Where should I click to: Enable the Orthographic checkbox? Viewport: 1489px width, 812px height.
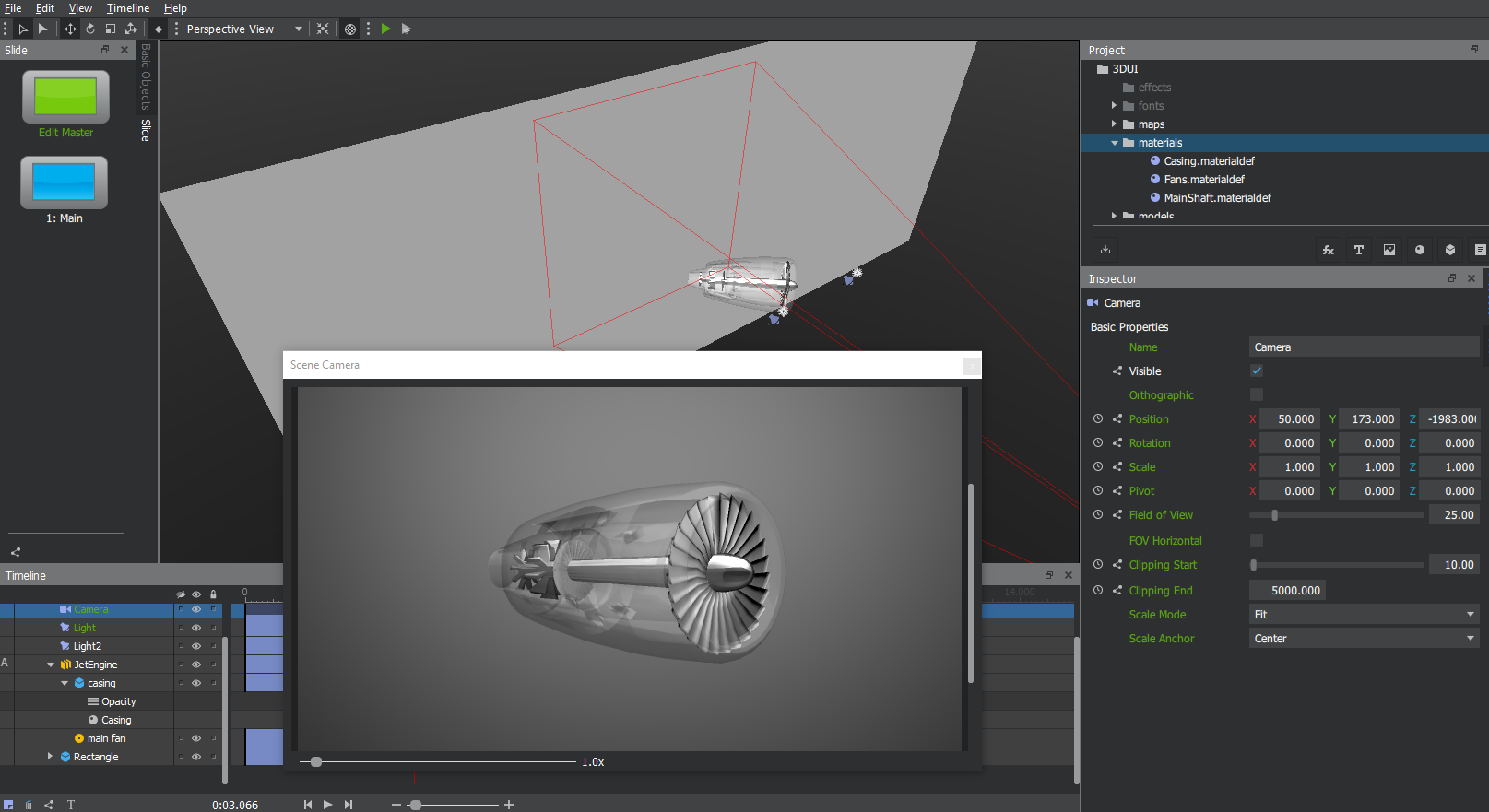[x=1256, y=394]
